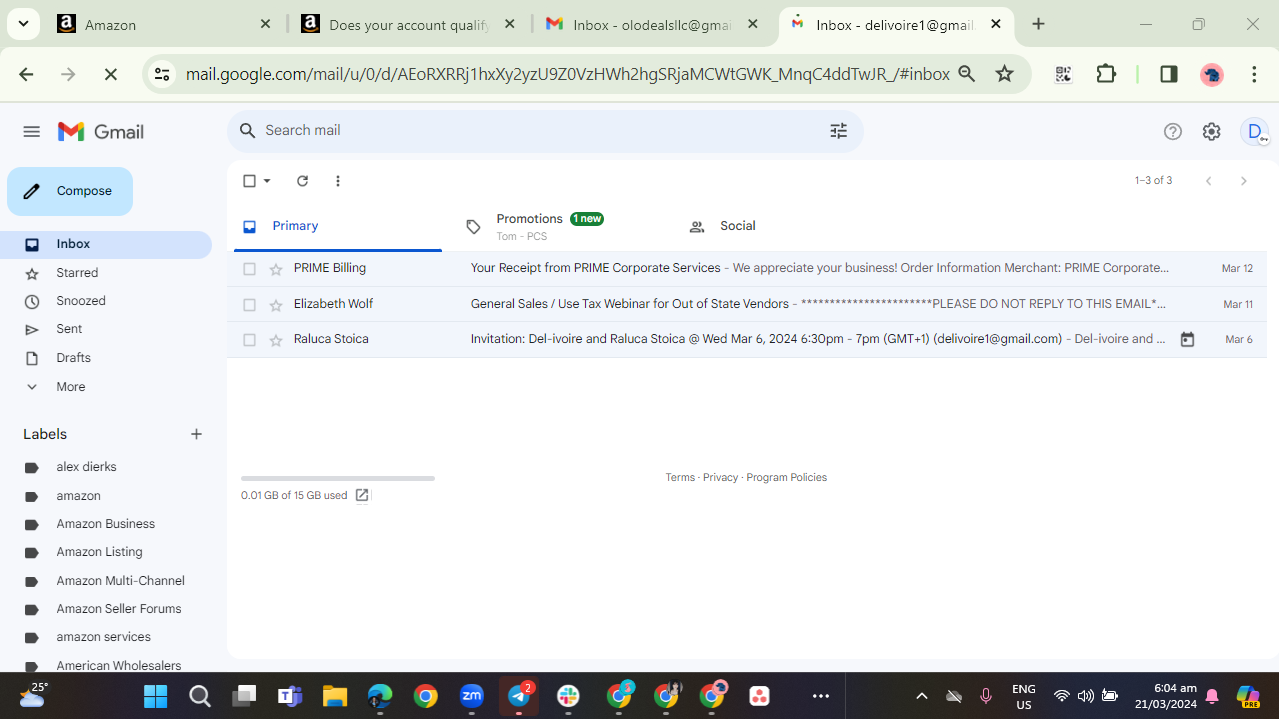Open the Drafts folder
The height and width of the screenshot is (719, 1279).
tap(106, 358)
